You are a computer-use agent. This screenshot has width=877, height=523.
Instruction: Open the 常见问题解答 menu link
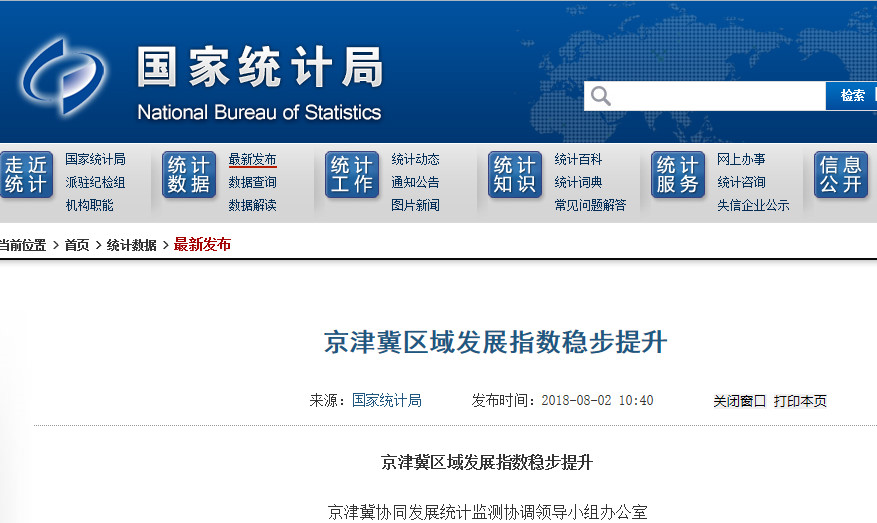coord(590,205)
